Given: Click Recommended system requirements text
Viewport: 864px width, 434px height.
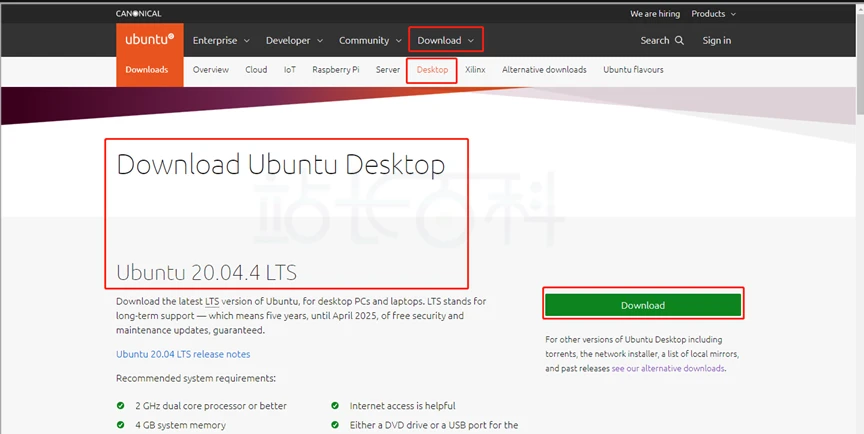Looking at the screenshot, I should click(196, 379).
